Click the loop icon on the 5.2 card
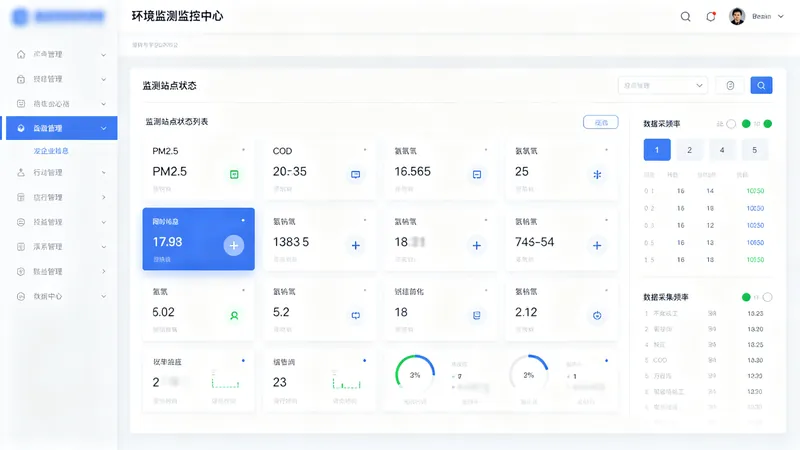This screenshot has width=800, height=450. click(356, 316)
